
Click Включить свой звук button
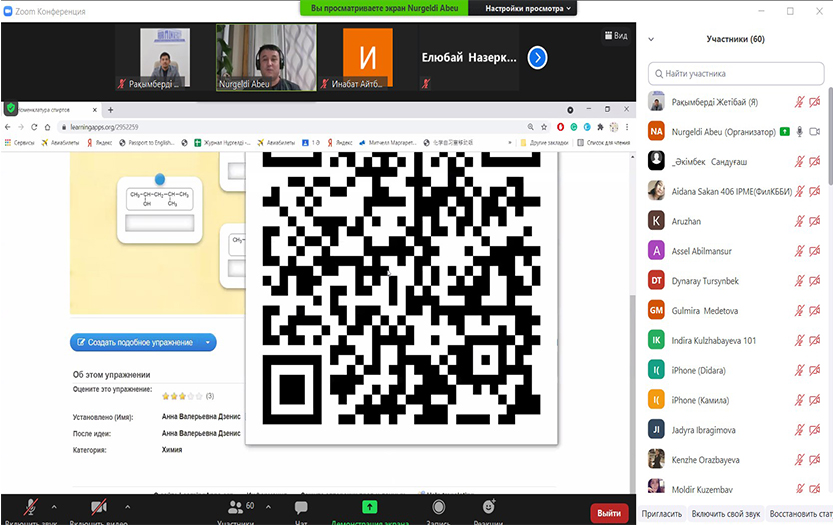[726, 513]
